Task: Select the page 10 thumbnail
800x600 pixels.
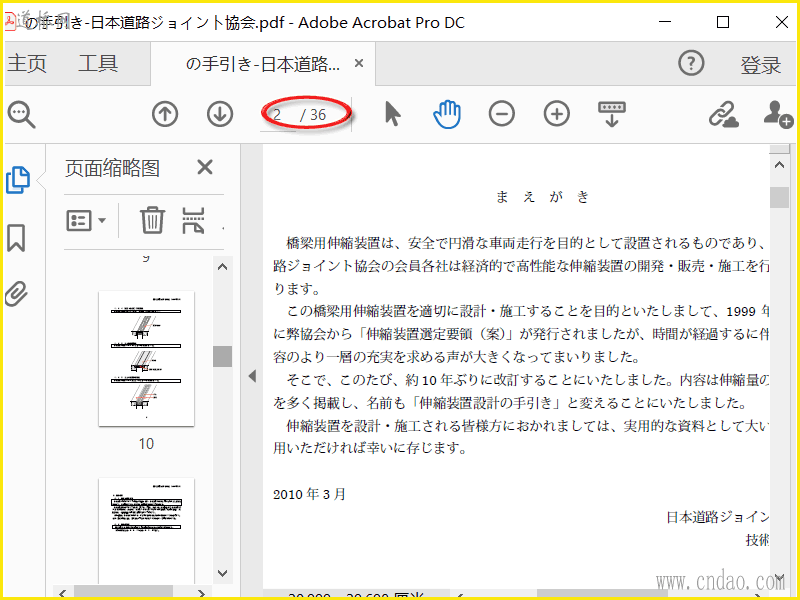Action: click(x=146, y=358)
